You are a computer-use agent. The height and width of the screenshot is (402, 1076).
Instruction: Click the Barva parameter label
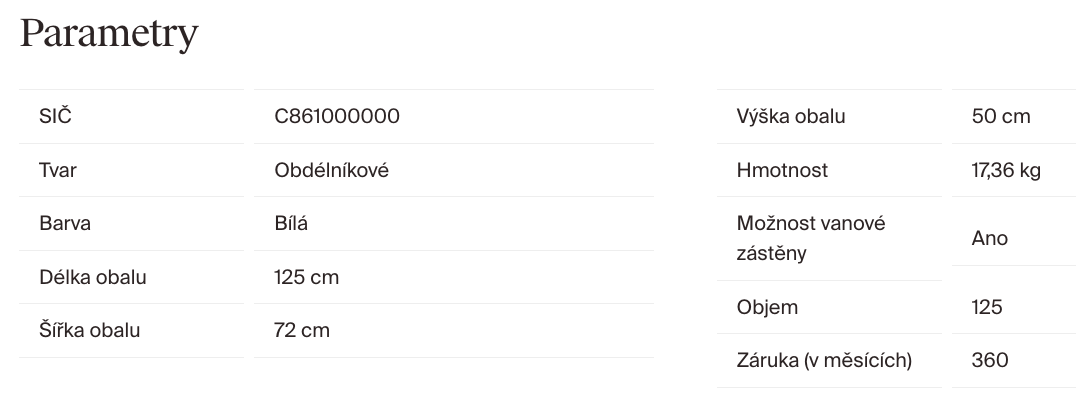[x=65, y=223]
